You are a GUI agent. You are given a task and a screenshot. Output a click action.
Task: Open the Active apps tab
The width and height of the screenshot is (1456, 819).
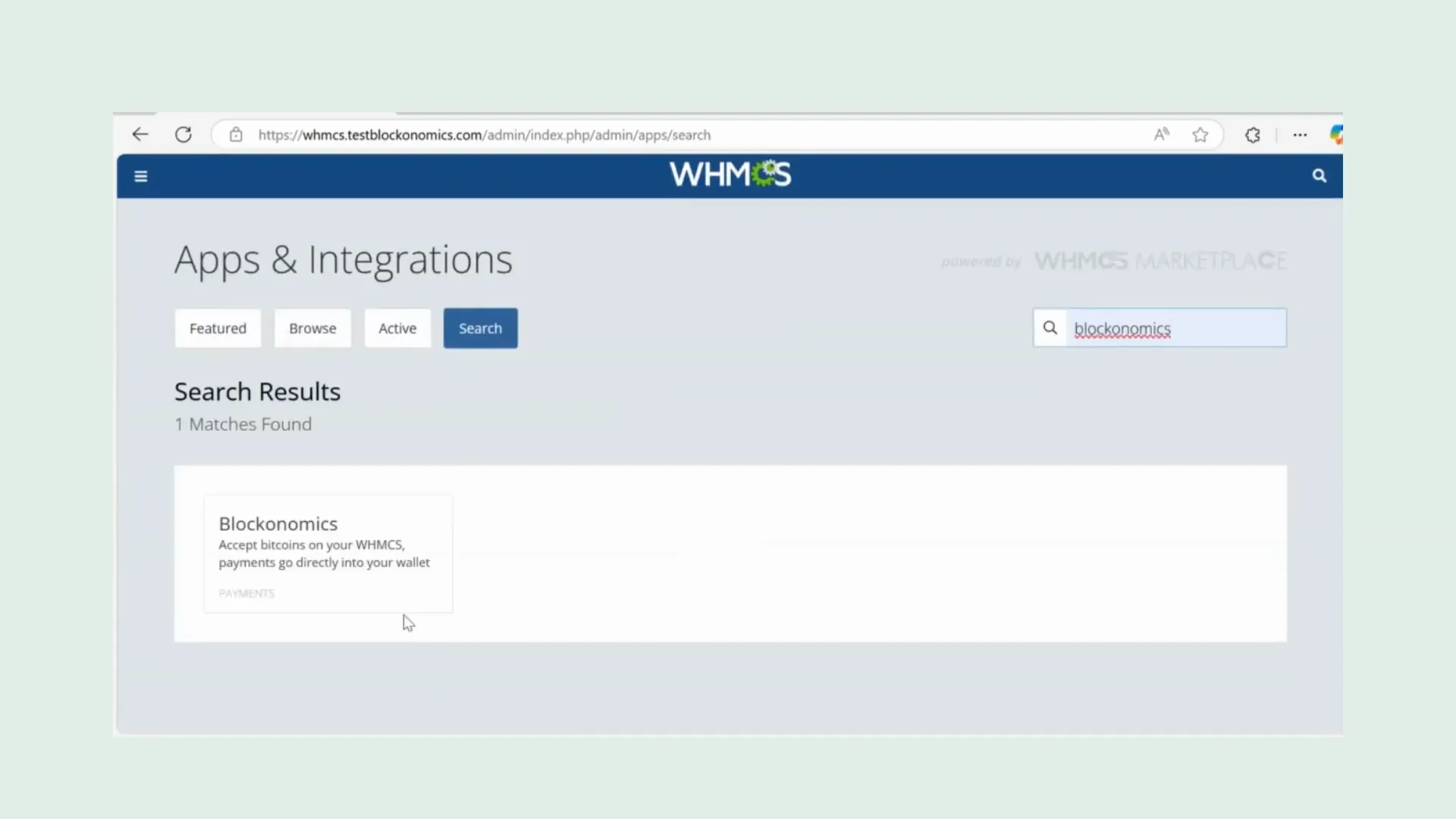coord(397,328)
